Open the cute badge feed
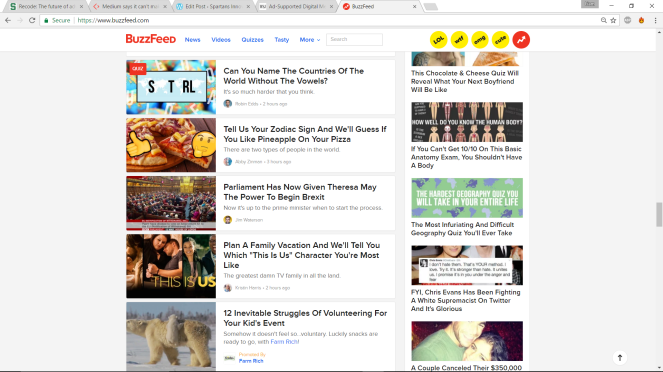Viewport: 663px width, 372px height. pyautogui.click(x=501, y=40)
